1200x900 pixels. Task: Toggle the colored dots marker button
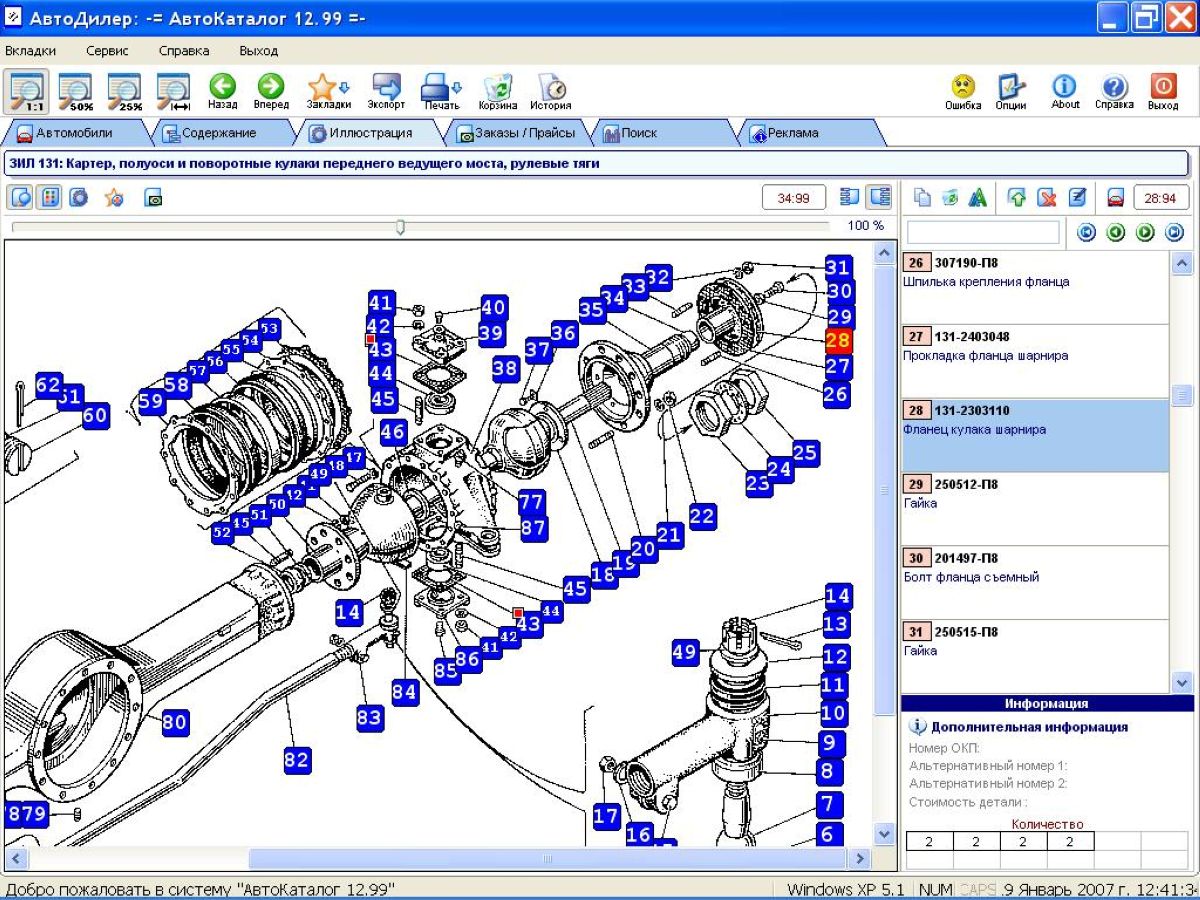(x=49, y=197)
